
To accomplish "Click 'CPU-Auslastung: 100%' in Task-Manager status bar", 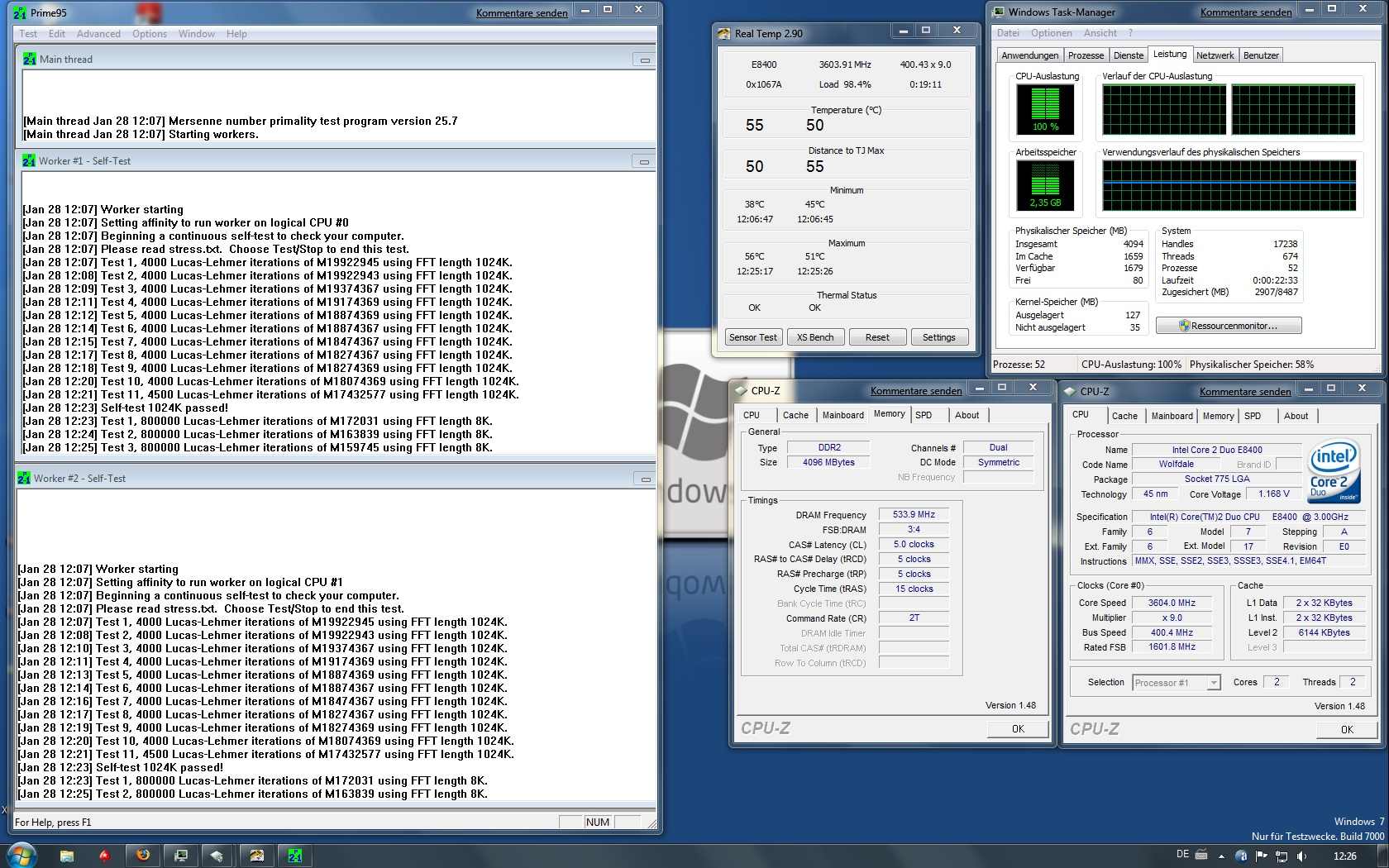I will click(x=1131, y=365).
